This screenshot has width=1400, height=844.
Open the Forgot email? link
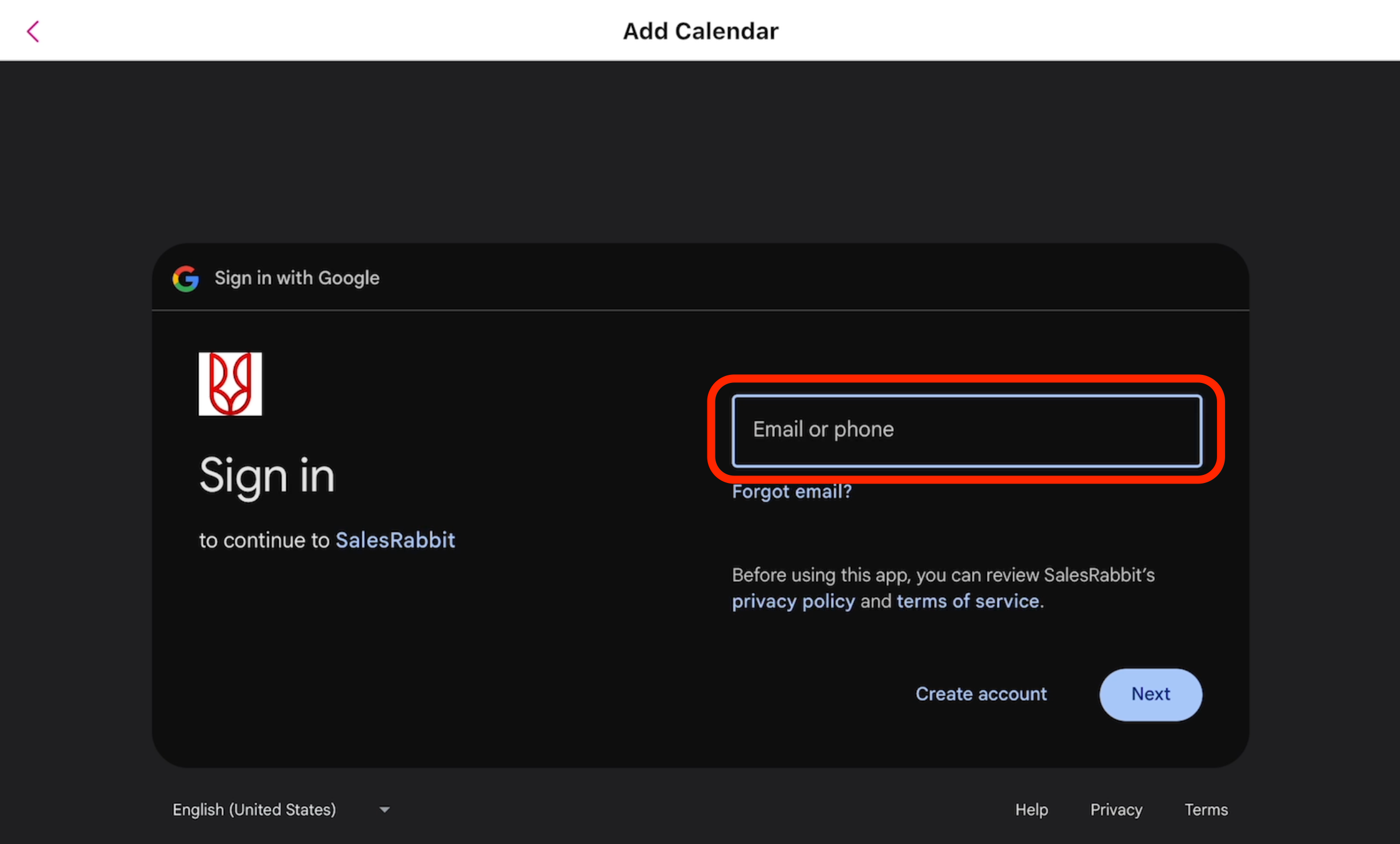click(x=791, y=492)
